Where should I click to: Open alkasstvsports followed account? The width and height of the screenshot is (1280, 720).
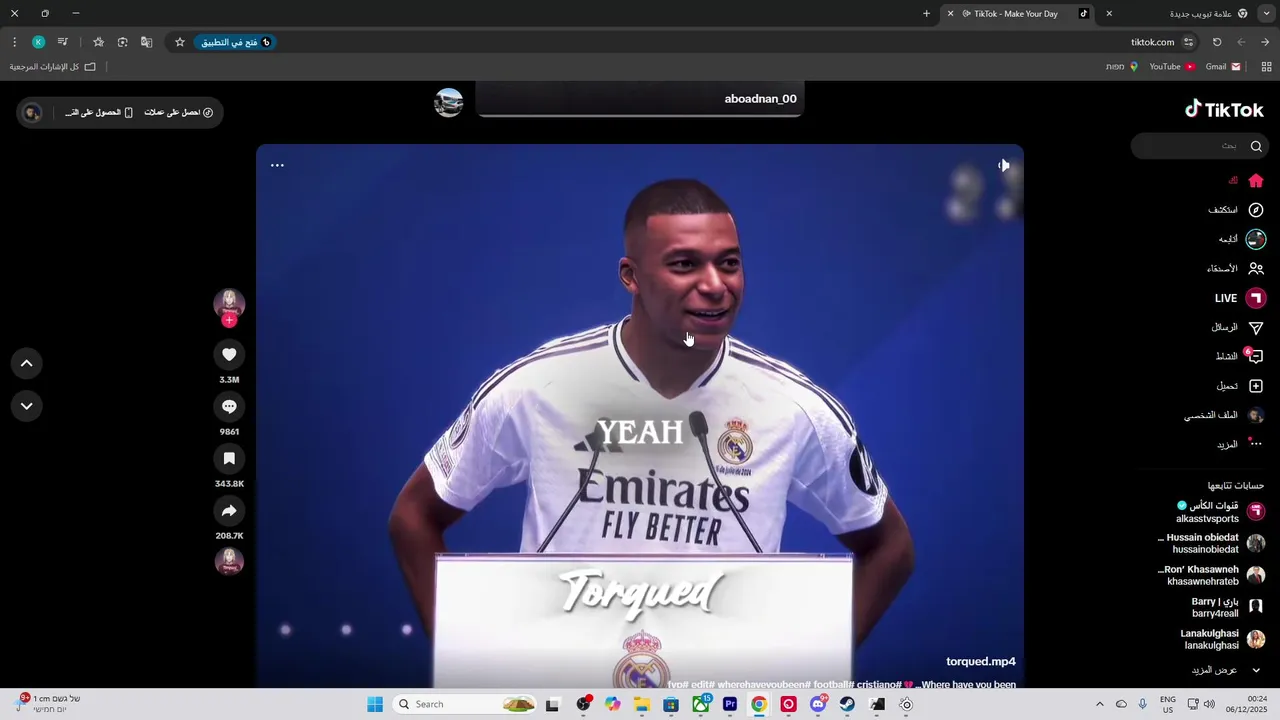pyautogui.click(x=1220, y=512)
